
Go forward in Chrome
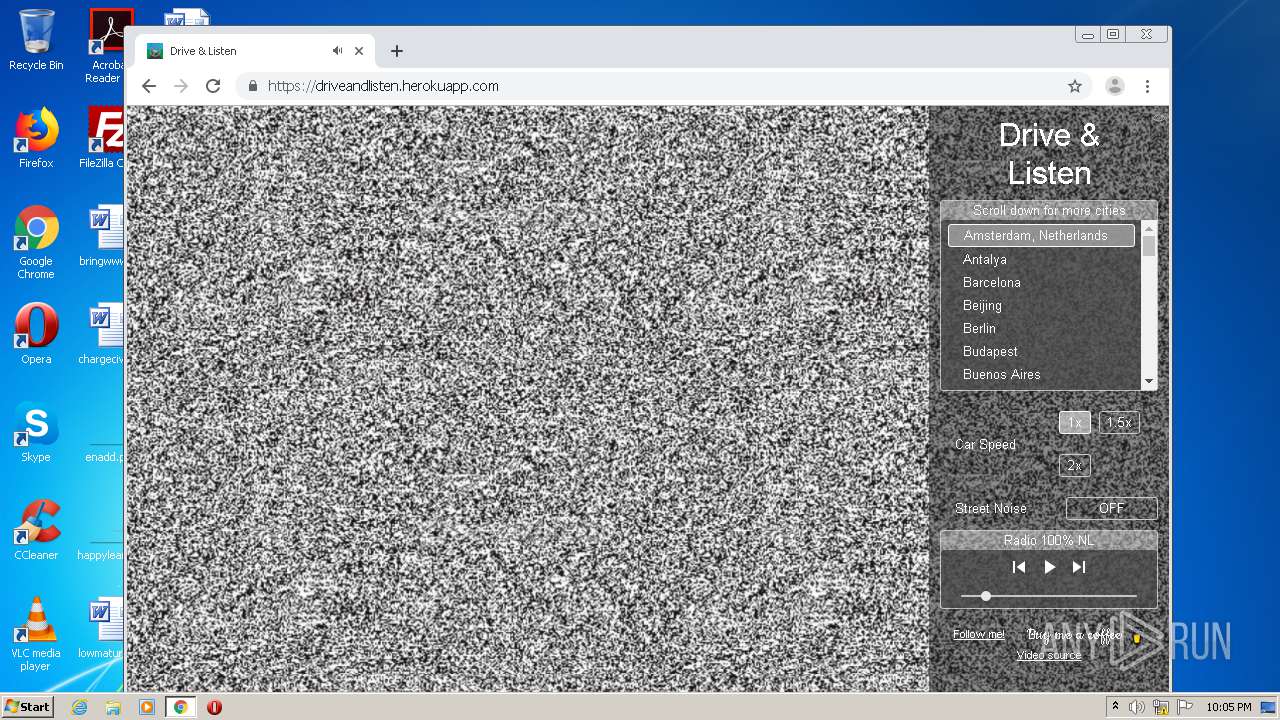point(181,86)
